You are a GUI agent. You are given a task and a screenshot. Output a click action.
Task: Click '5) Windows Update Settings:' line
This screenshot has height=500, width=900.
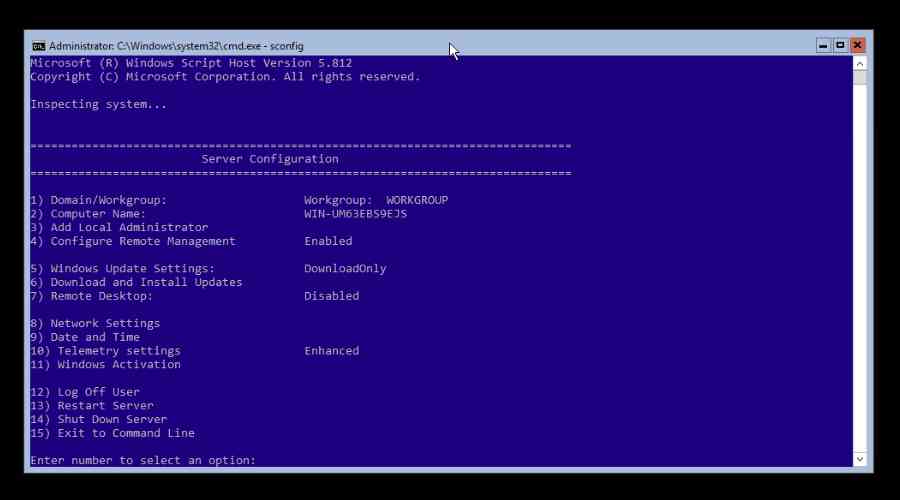123,269
